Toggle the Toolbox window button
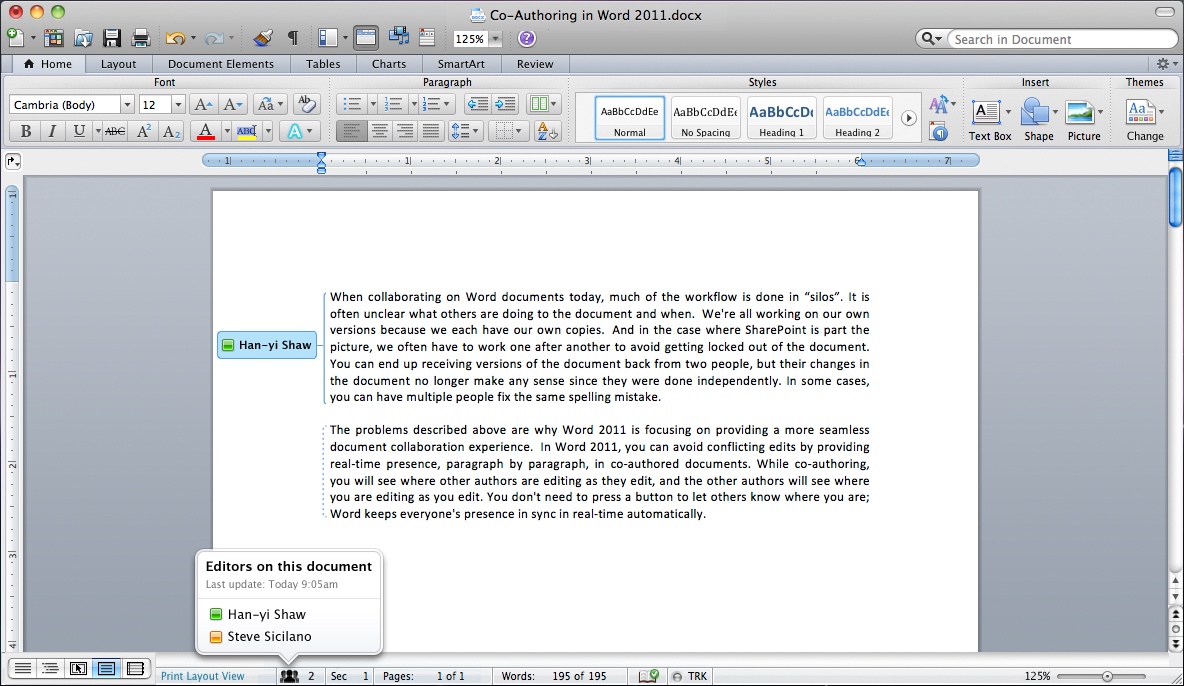Image resolution: width=1184 pixels, height=686 pixels. point(365,38)
